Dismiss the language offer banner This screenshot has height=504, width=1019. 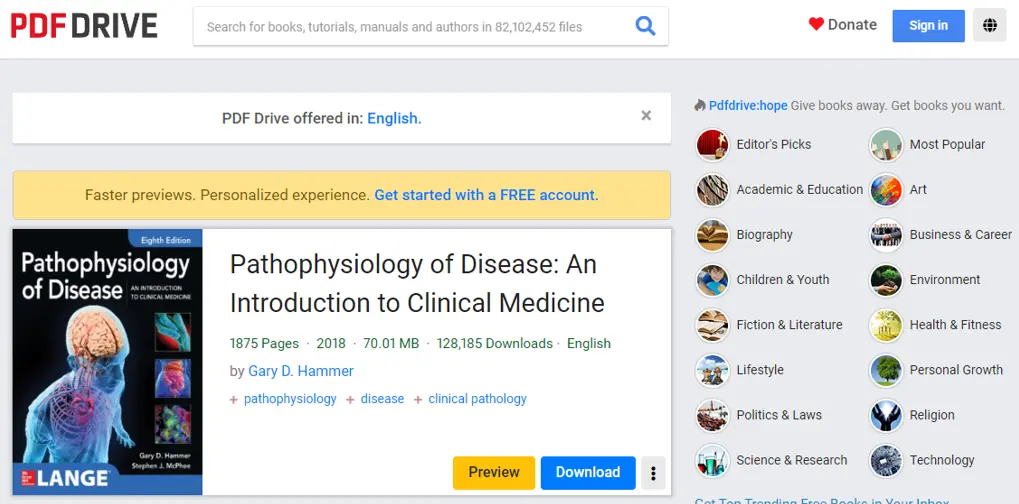click(x=646, y=116)
